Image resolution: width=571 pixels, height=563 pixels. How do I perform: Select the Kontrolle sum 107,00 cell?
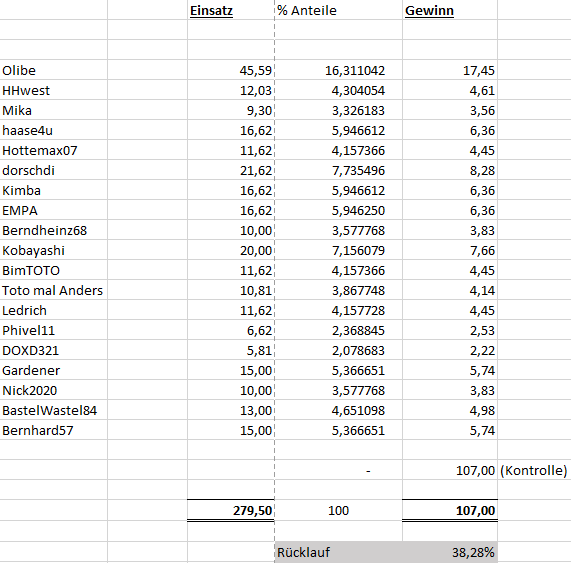click(450, 470)
